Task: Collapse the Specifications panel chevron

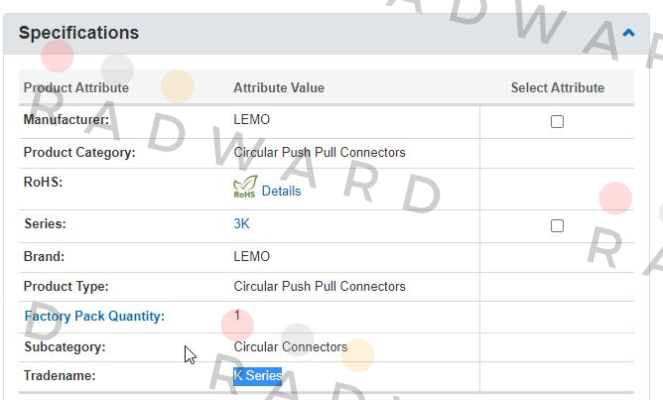Action: (628, 33)
